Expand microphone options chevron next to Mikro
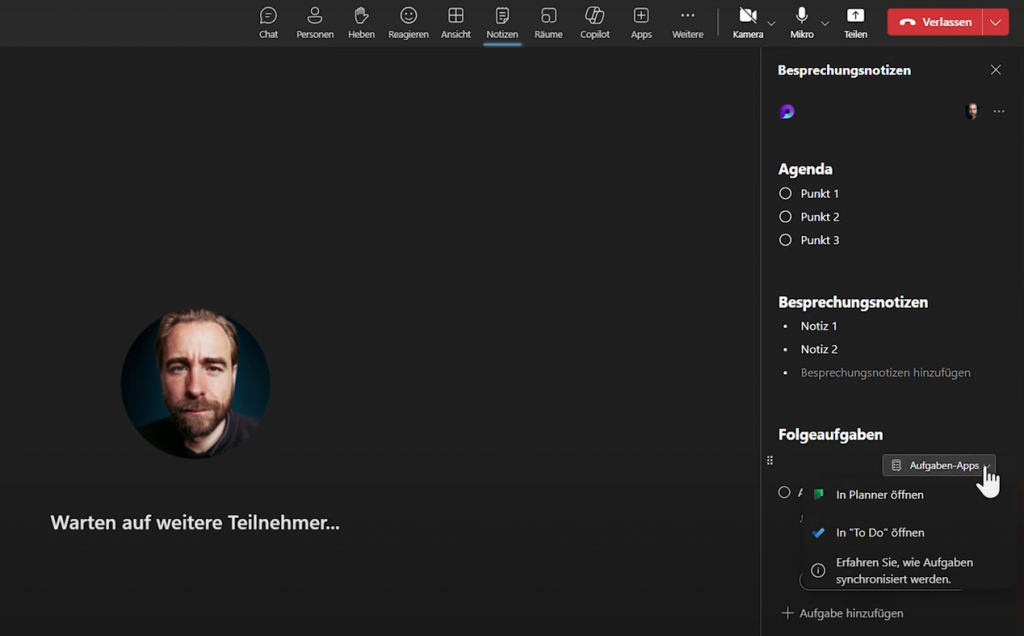 (x=825, y=24)
